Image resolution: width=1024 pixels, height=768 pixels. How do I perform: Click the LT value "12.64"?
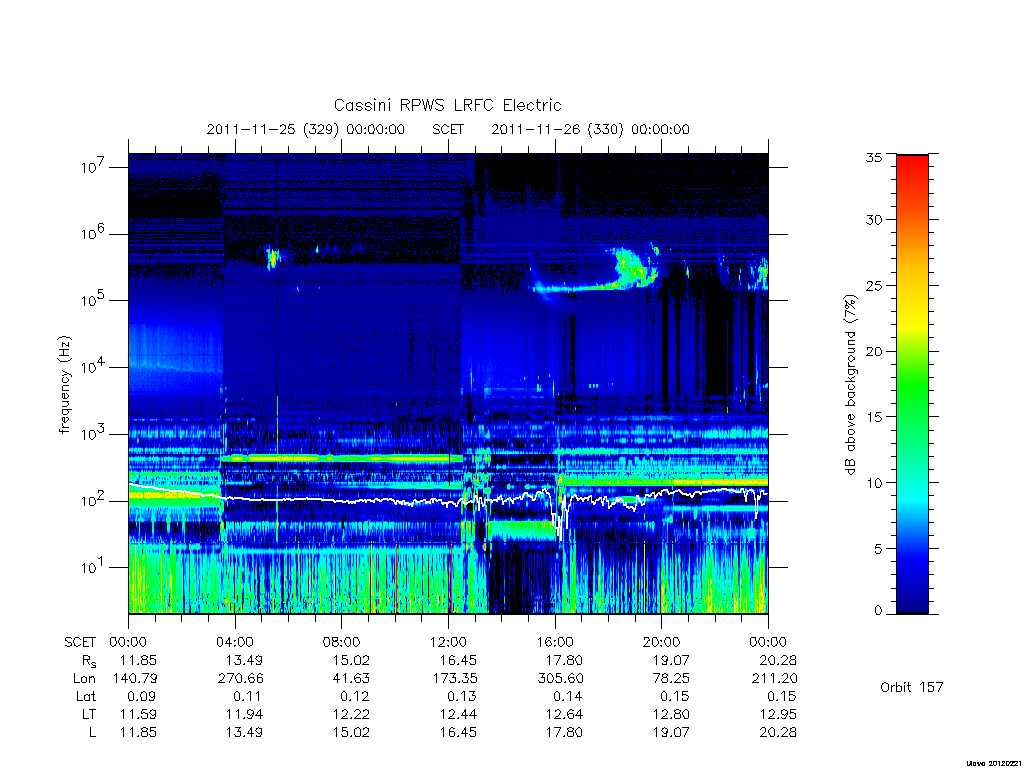(564, 714)
